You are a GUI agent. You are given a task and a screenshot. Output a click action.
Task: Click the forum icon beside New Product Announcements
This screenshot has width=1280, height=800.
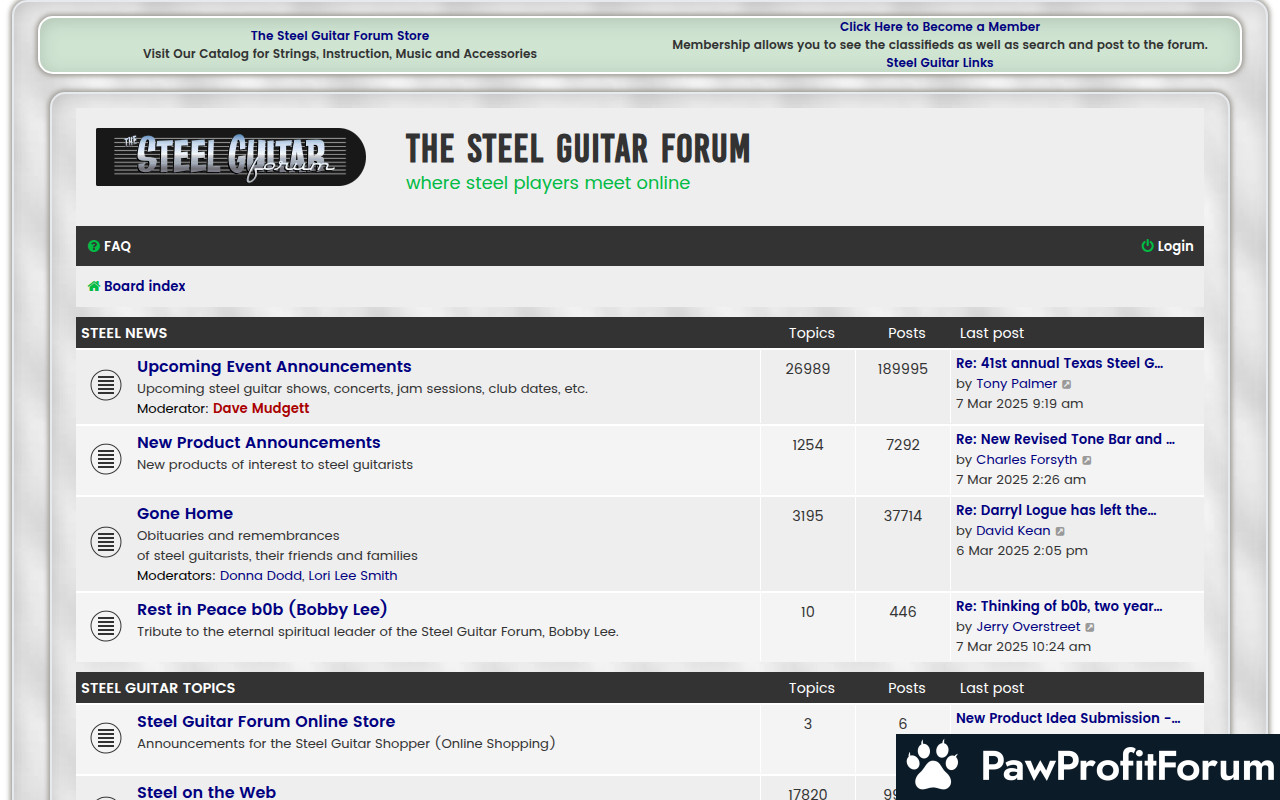tap(106, 459)
